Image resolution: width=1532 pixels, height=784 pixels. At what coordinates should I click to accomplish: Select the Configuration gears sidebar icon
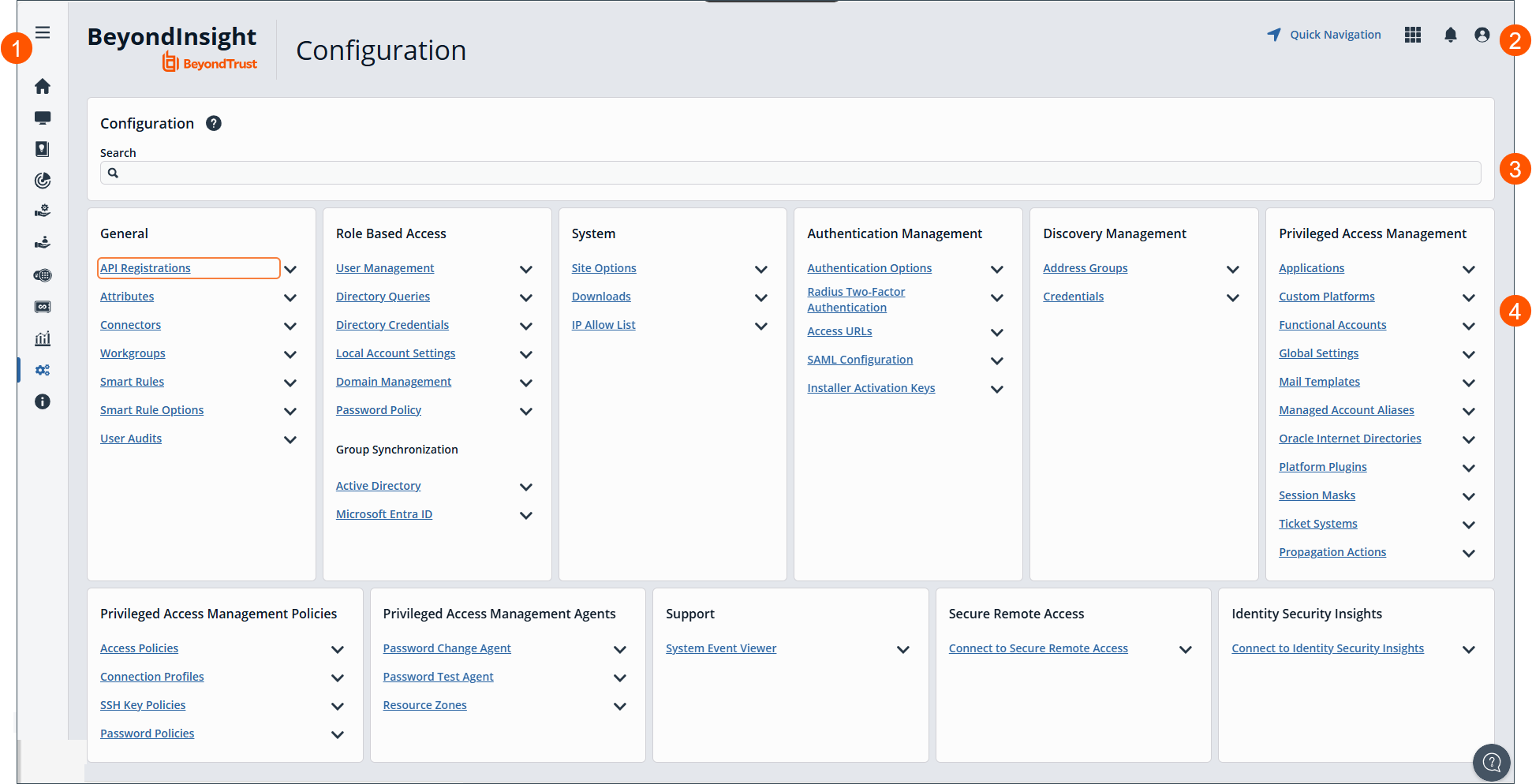tap(43, 370)
